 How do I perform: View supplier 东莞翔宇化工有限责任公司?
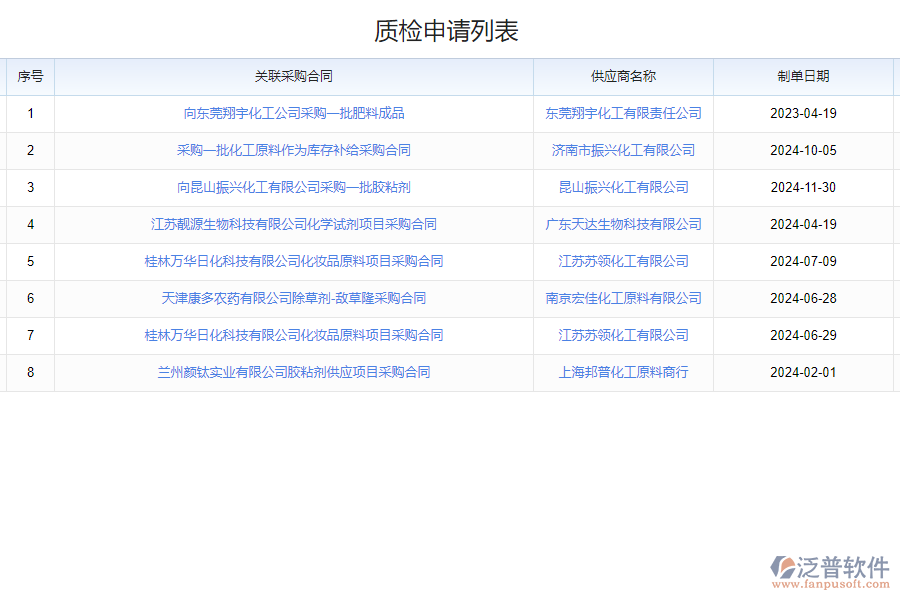622,113
